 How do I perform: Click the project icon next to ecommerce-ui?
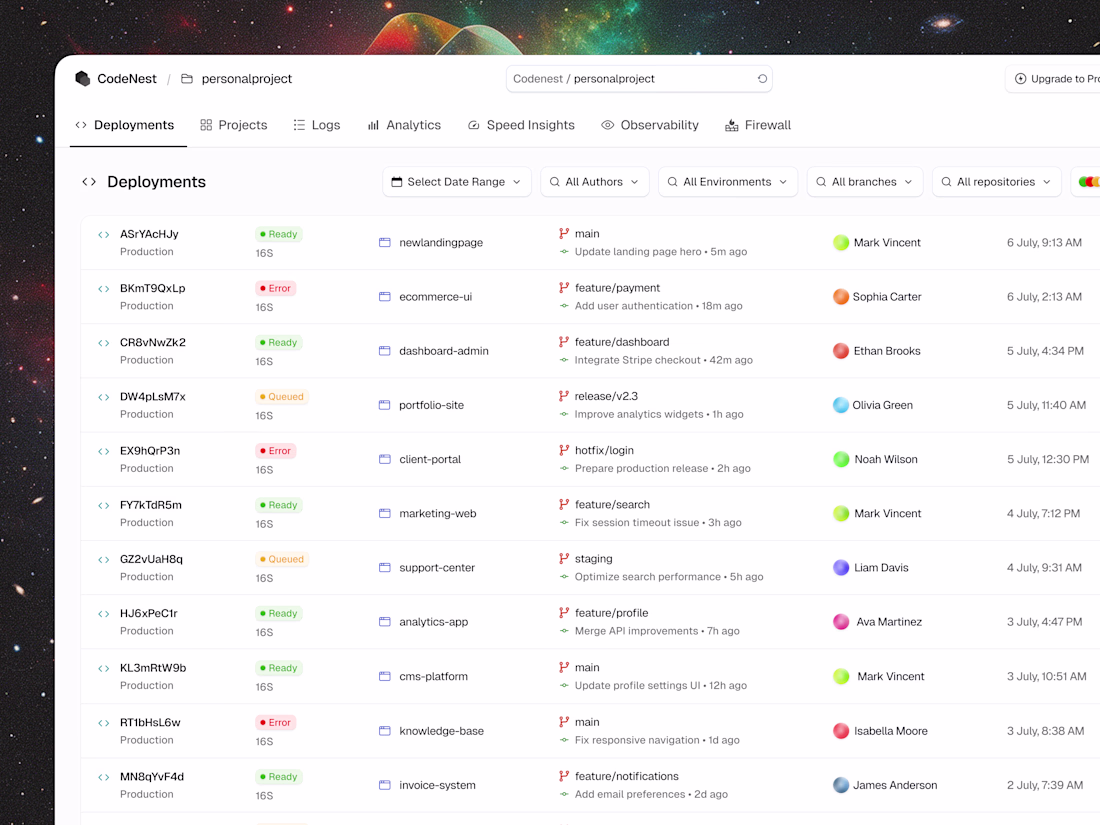tap(384, 297)
